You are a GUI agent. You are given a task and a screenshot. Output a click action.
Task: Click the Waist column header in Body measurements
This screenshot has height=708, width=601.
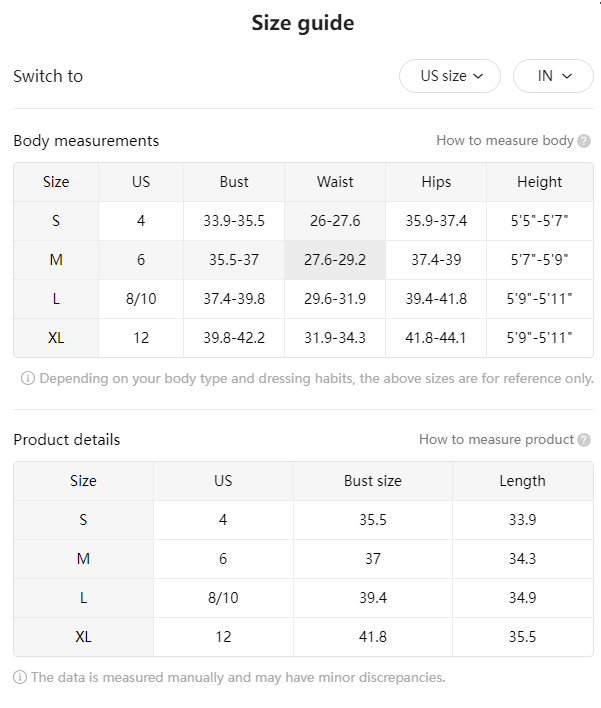[x=335, y=182]
